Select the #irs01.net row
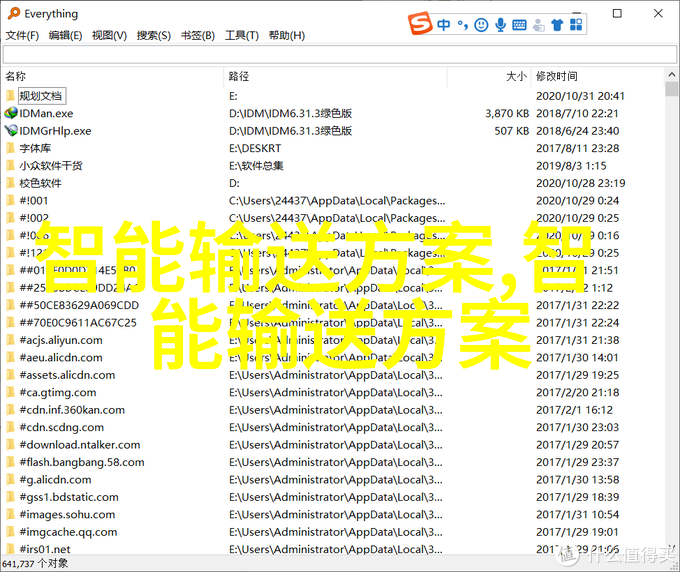The width and height of the screenshot is (680, 572). coord(333,549)
